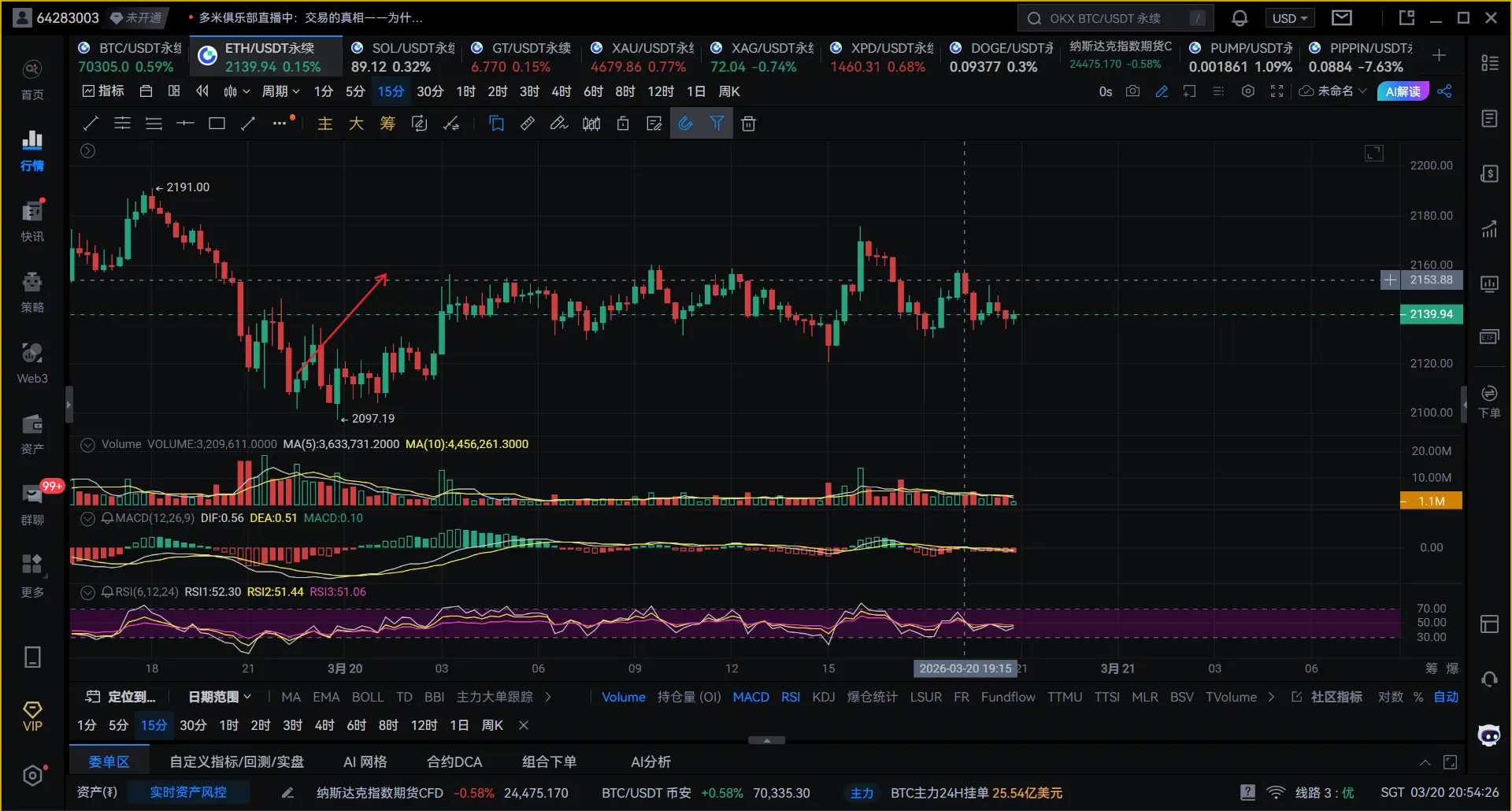Open the 下单 order placement panel
1512x811 pixels.
[1489, 402]
